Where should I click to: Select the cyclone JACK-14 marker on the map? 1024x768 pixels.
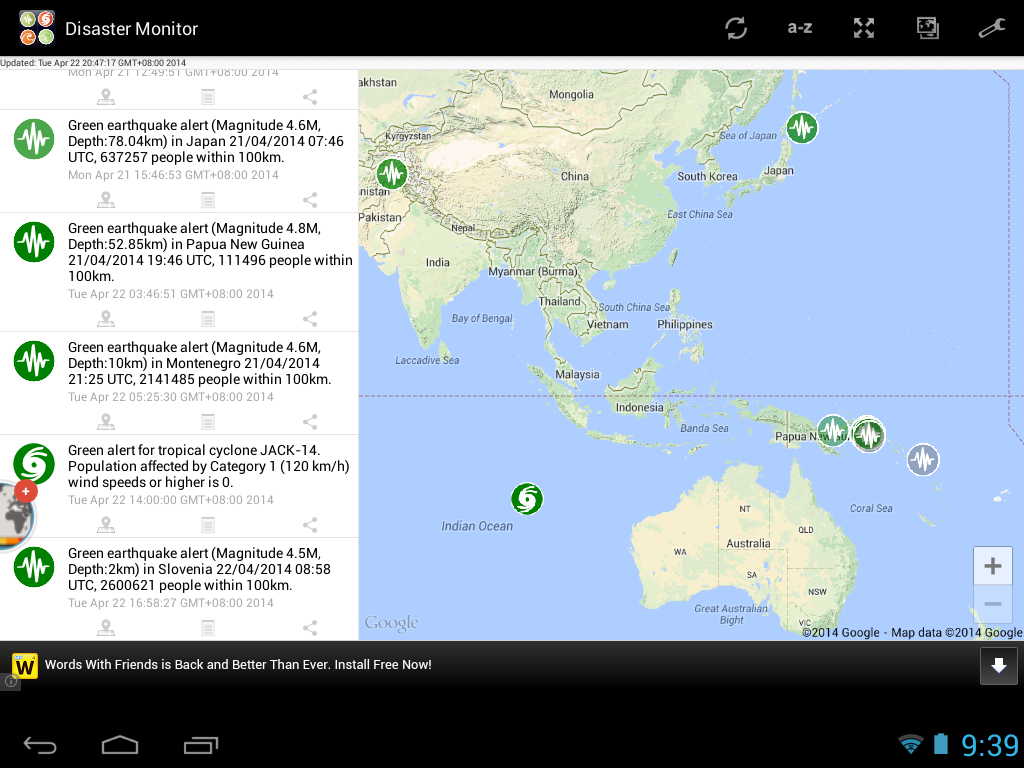click(x=527, y=498)
